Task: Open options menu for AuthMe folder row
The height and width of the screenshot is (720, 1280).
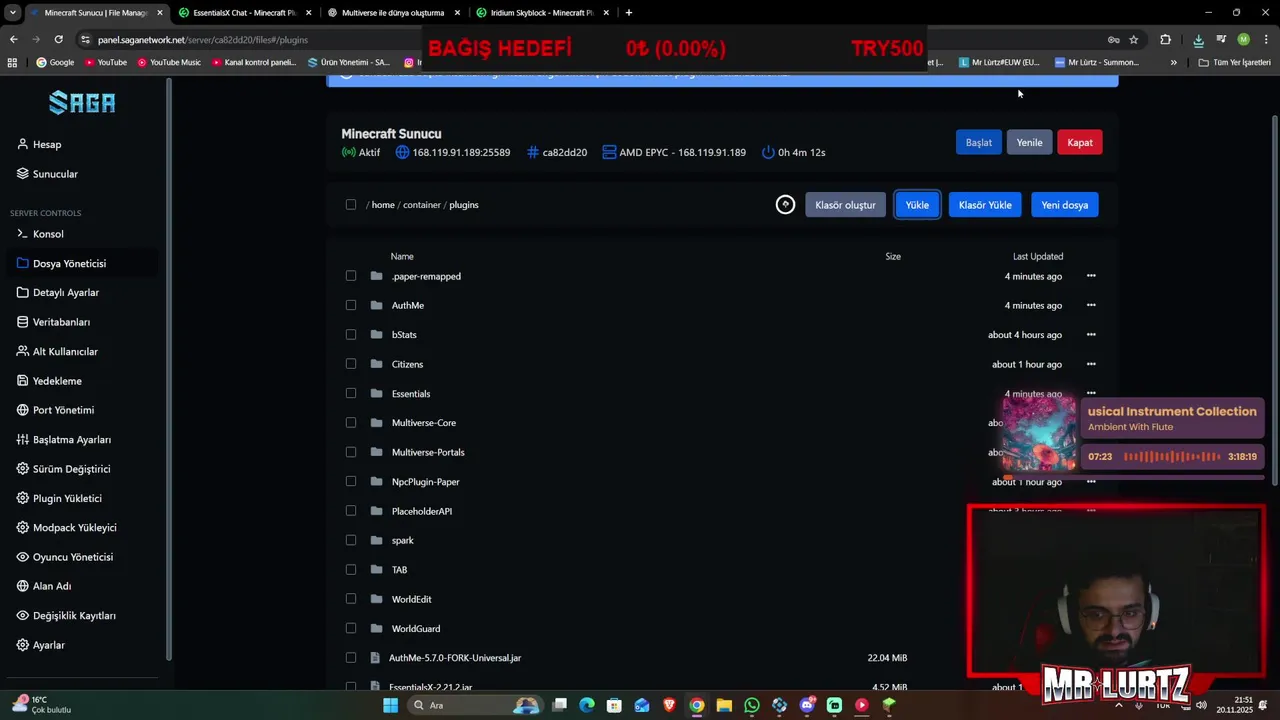Action: click(1091, 305)
